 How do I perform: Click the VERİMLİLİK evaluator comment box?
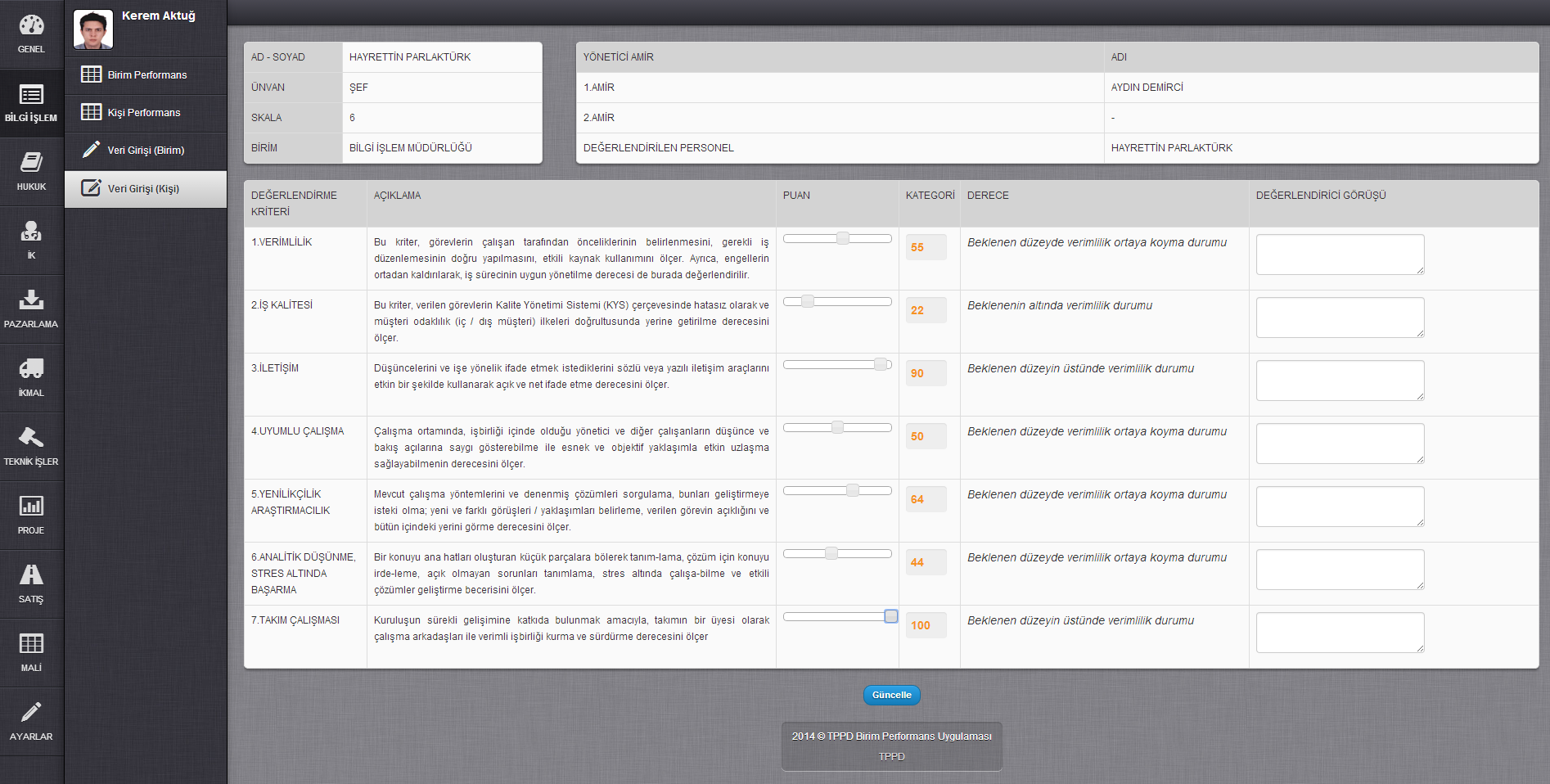1340,255
